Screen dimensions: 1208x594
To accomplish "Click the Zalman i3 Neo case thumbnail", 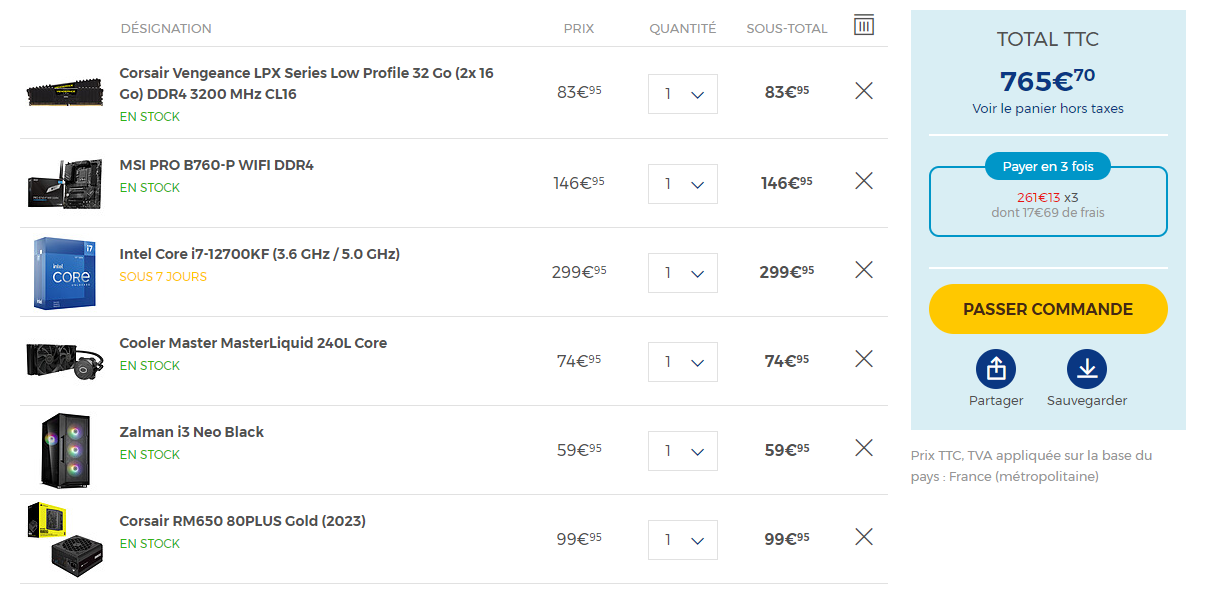I will pos(65,450).
